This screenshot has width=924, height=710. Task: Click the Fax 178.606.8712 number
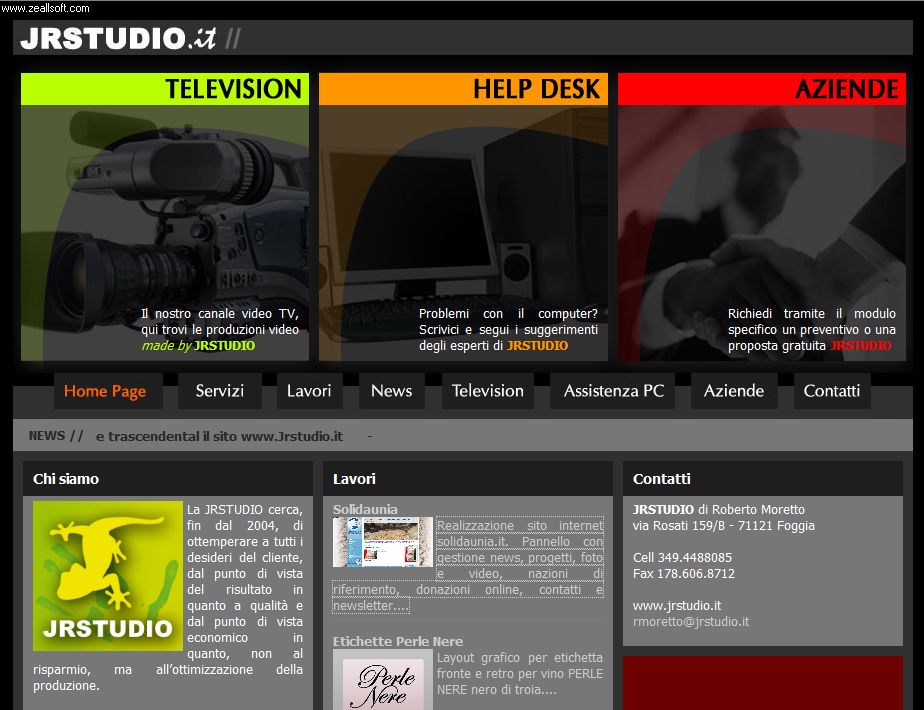(x=684, y=573)
